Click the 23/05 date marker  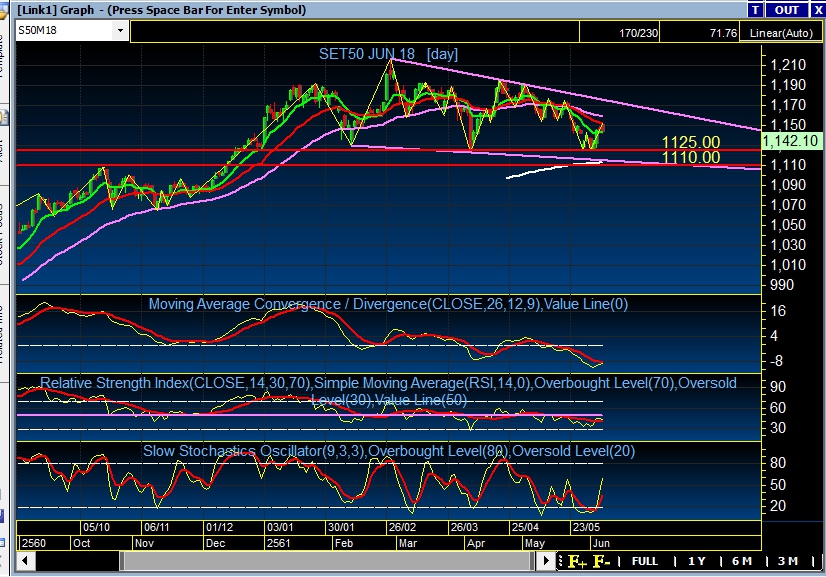586,527
